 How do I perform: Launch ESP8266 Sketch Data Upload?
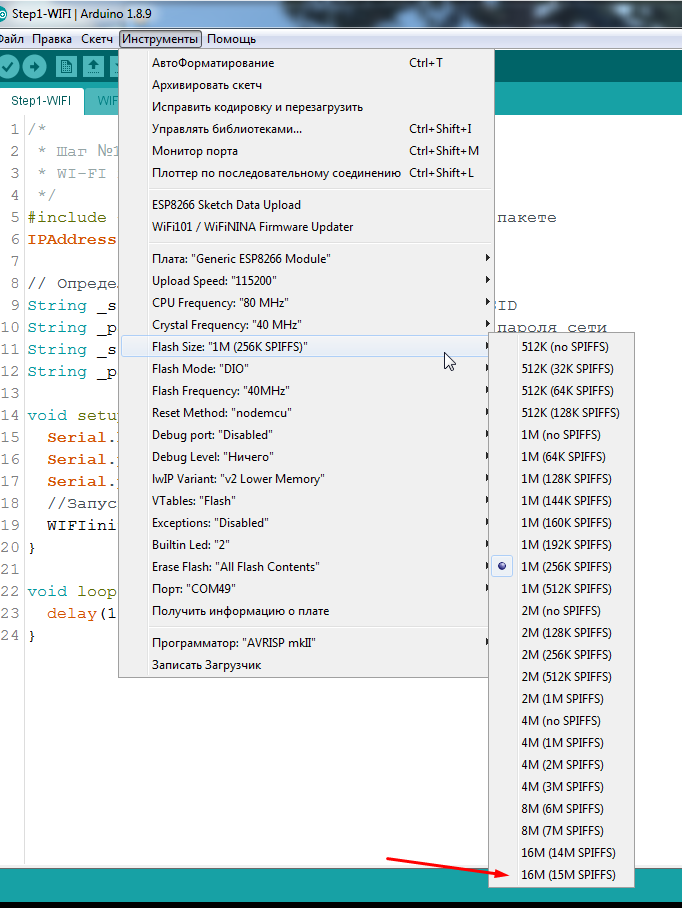[307, 205]
